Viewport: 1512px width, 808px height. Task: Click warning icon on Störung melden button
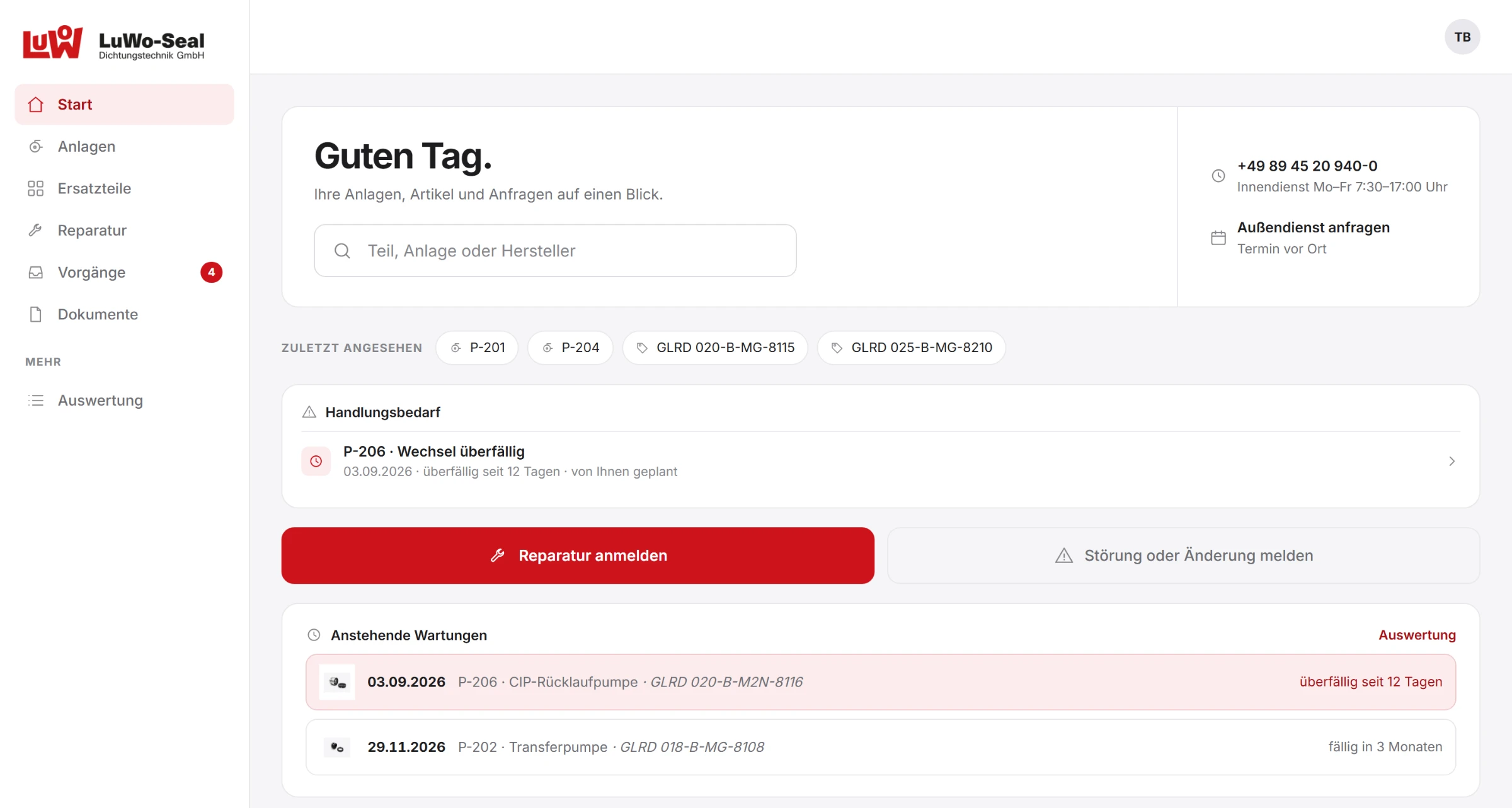tap(1064, 555)
